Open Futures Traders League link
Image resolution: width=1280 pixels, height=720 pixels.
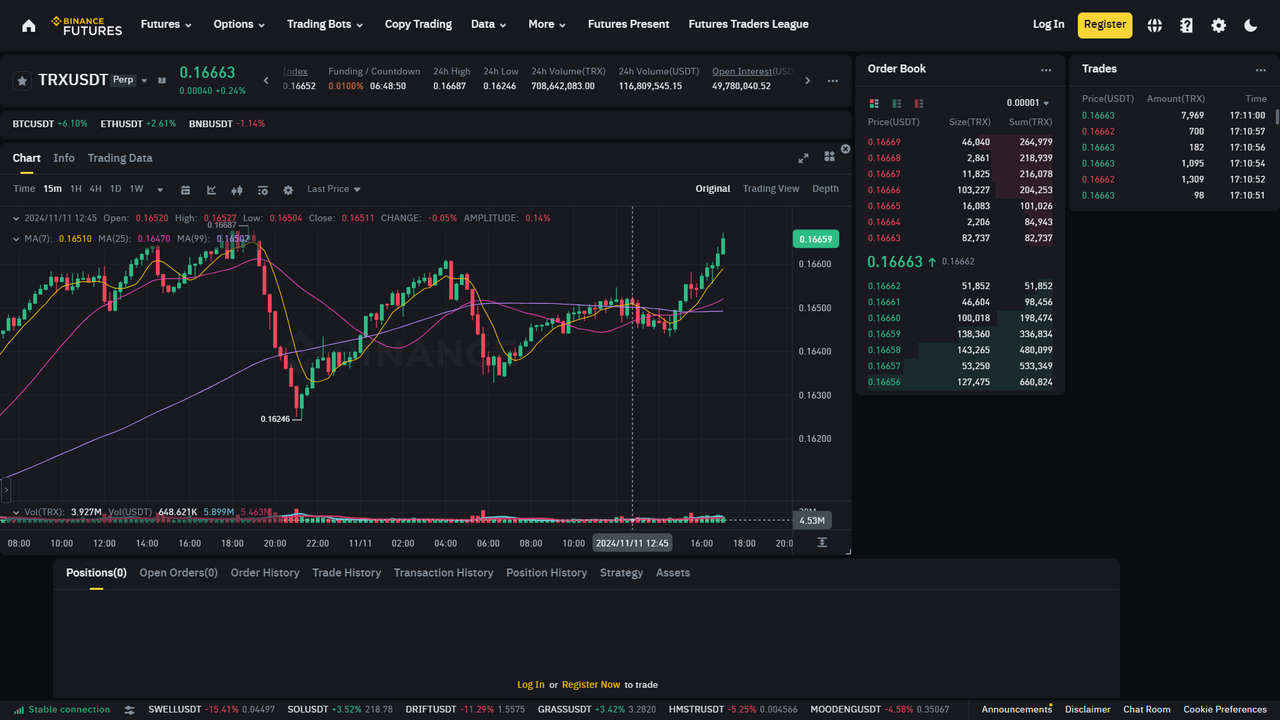(748, 24)
